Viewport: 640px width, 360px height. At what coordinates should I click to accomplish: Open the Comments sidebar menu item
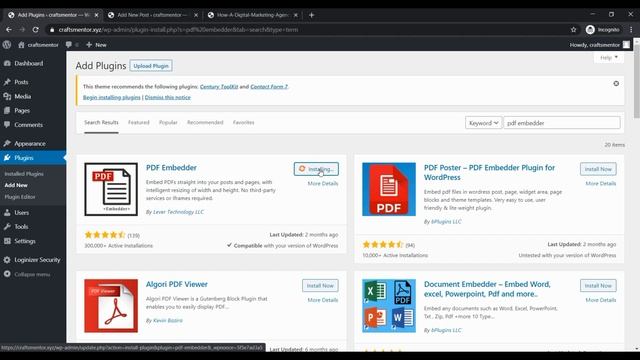[x=28, y=125]
